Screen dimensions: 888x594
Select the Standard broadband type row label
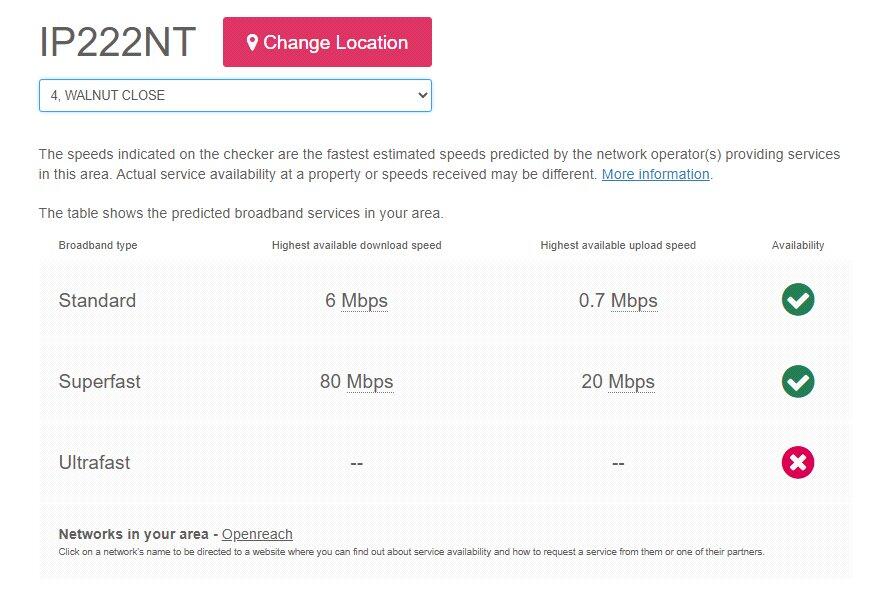click(x=97, y=301)
